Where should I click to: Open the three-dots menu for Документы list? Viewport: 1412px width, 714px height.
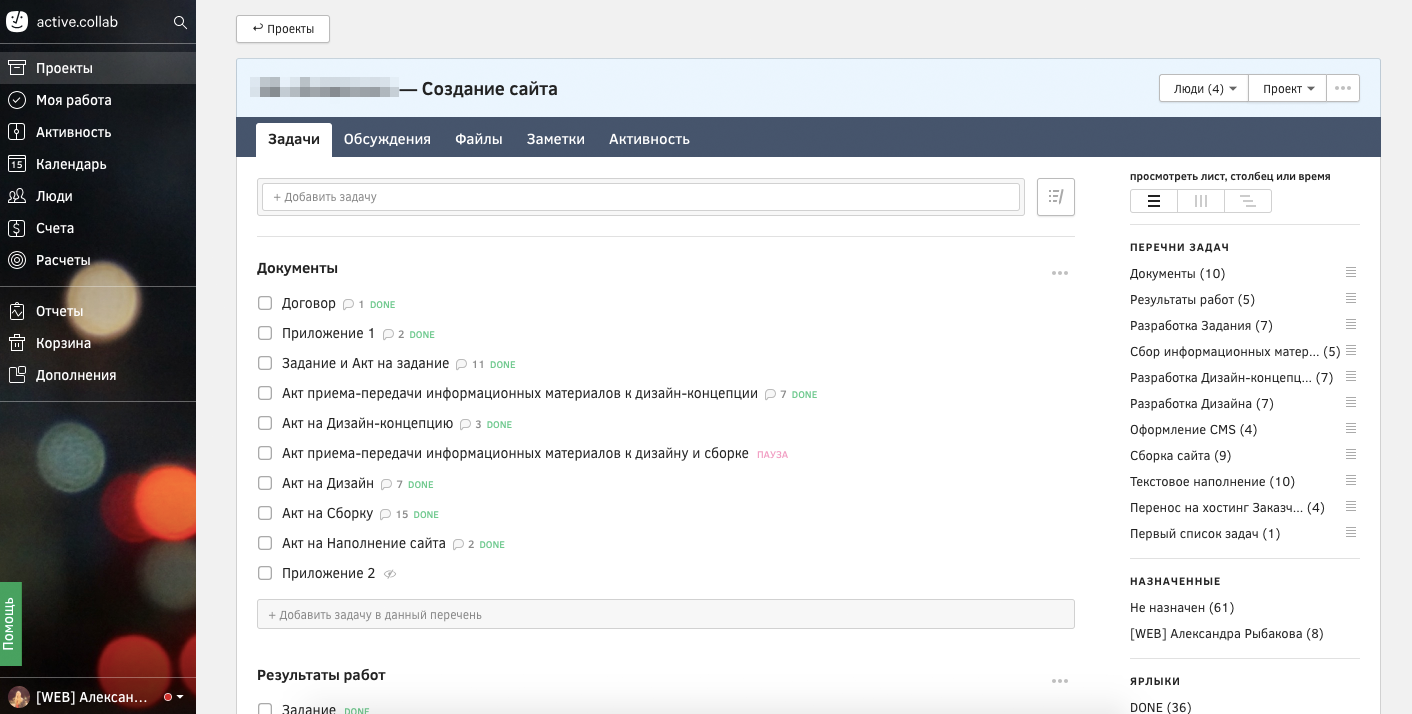pyautogui.click(x=1060, y=273)
